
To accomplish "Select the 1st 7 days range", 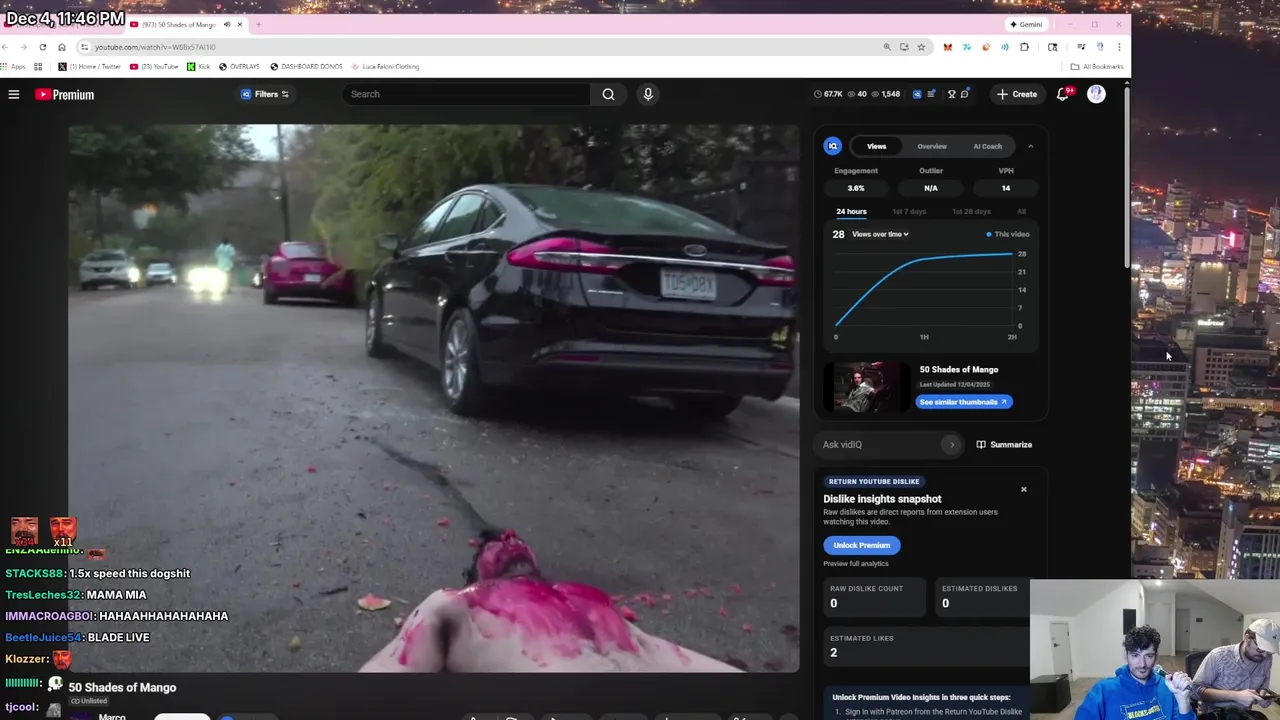I will click(x=909, y=212).
